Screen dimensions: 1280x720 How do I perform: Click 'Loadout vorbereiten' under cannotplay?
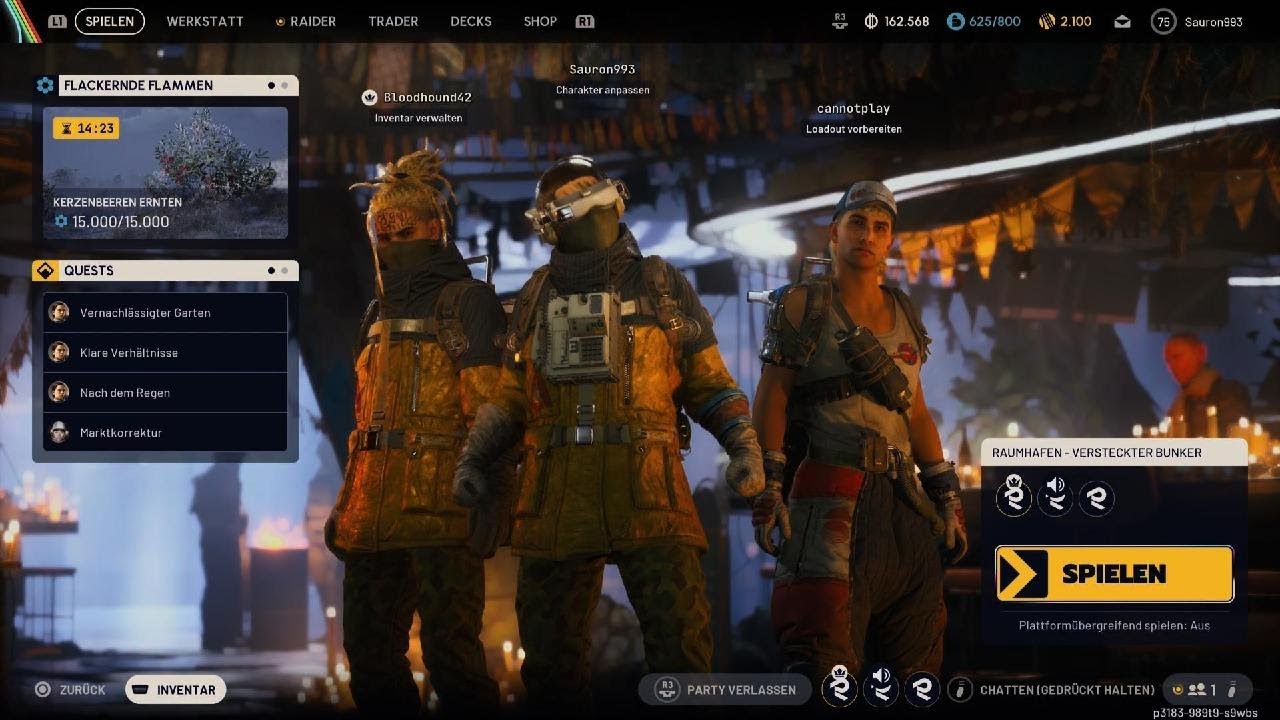pos(854,129)
